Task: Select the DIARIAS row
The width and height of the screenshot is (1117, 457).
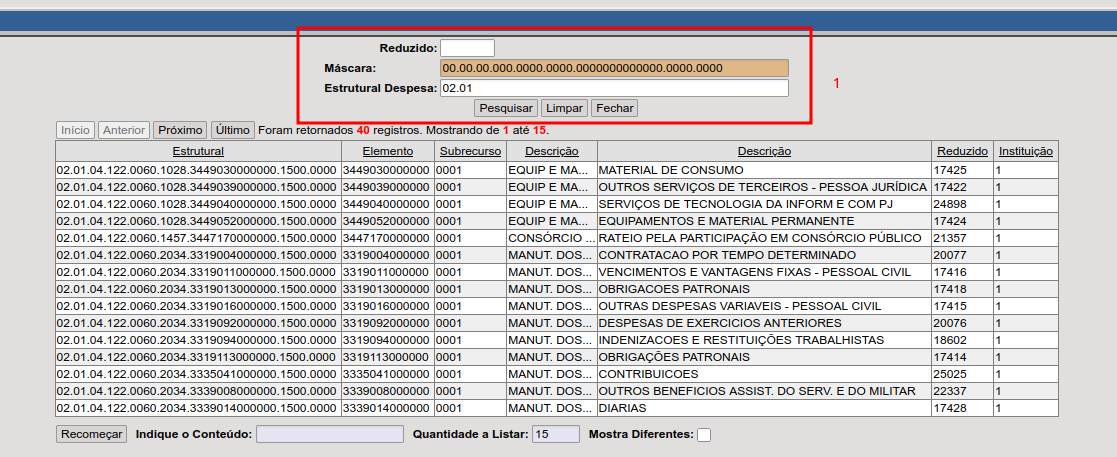Action: 622,408
